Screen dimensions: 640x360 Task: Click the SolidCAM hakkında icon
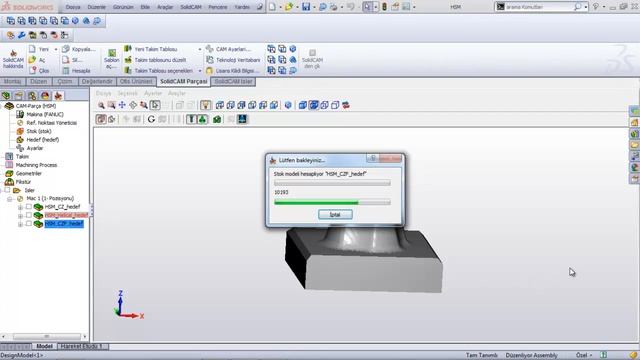click(13, 59)
